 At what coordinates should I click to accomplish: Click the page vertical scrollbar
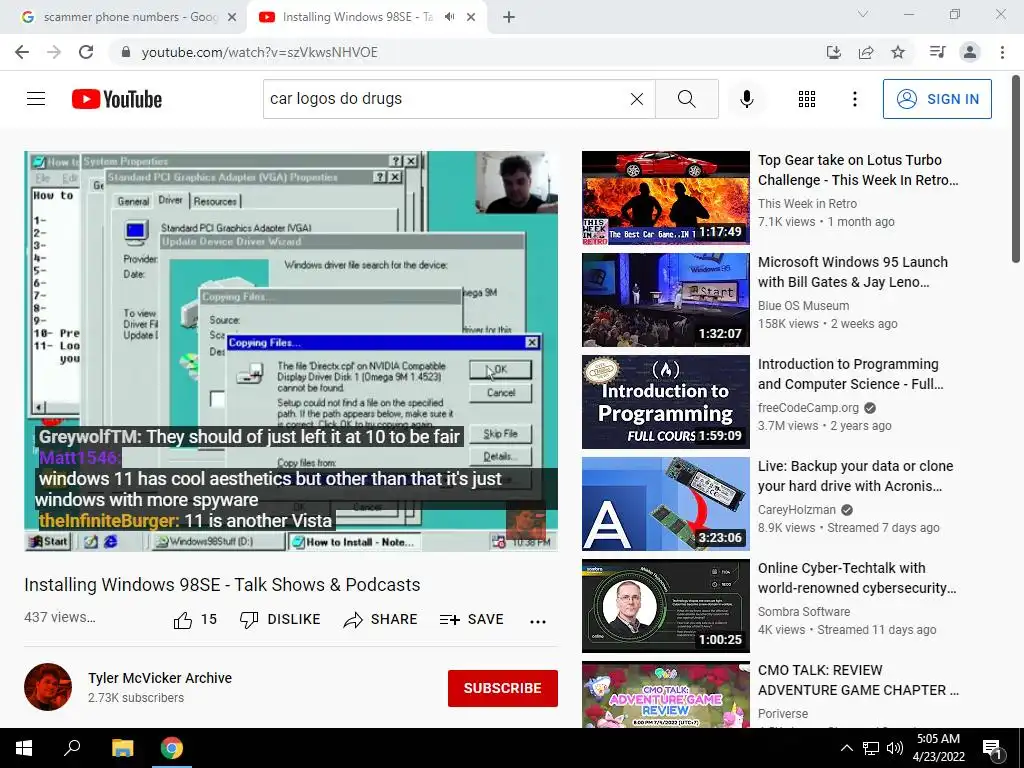point(1016,168)
